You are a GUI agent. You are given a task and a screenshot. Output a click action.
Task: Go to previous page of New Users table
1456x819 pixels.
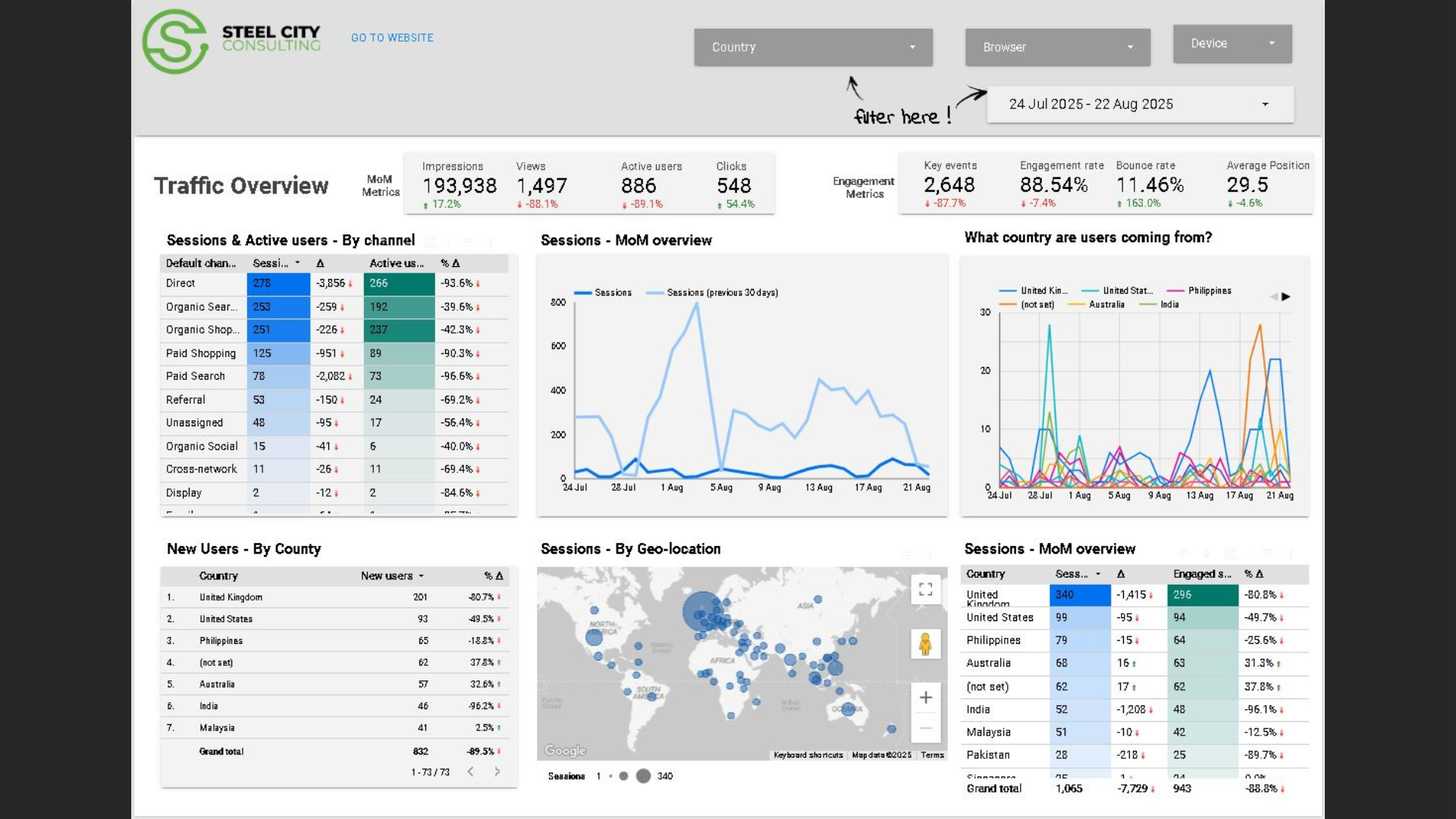[471, 772]
